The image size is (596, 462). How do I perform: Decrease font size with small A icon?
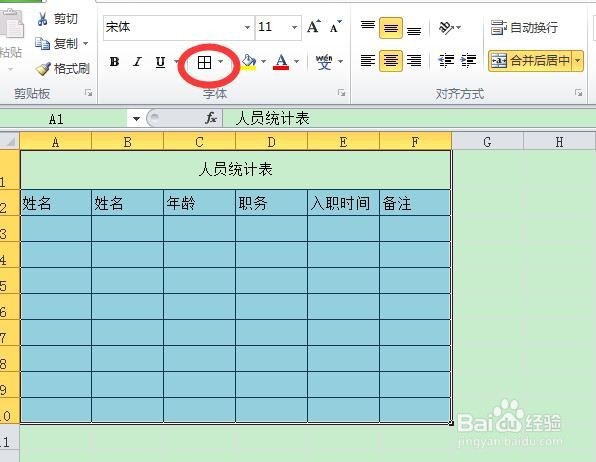click(x=335, y=27)
